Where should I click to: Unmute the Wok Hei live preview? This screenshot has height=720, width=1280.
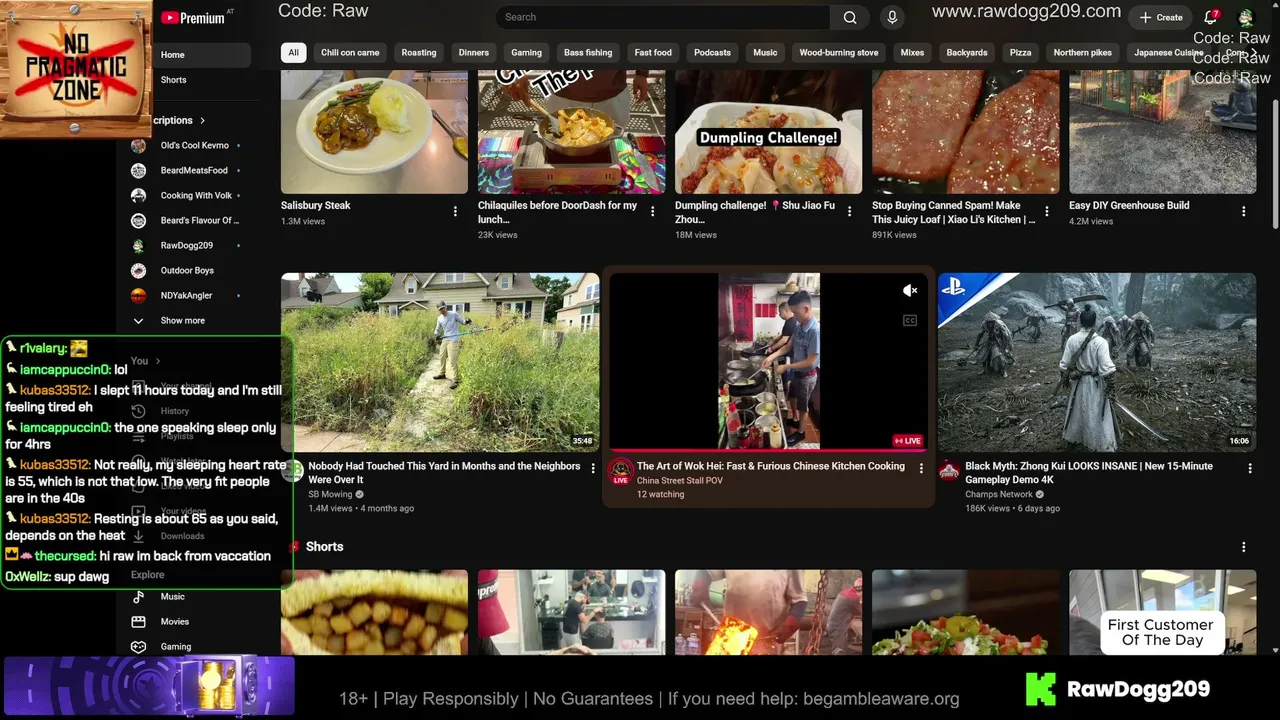coord(910,290)
